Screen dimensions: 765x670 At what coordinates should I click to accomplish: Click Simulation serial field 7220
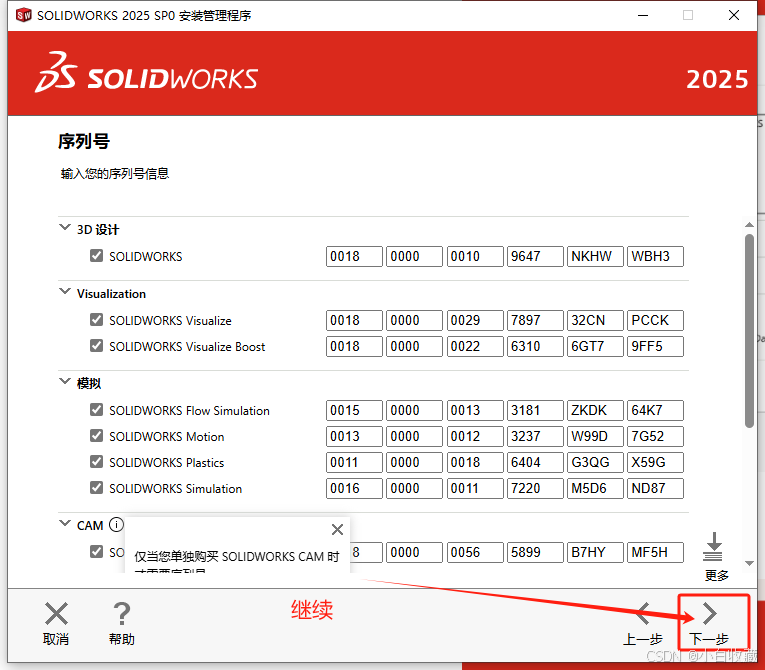[x=535, y=488]
